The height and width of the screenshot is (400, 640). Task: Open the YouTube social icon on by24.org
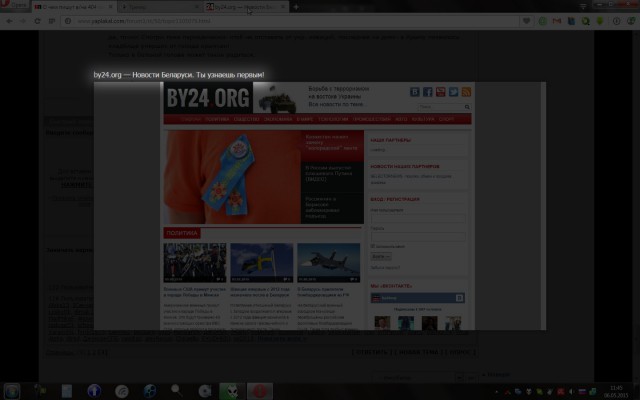440,92
